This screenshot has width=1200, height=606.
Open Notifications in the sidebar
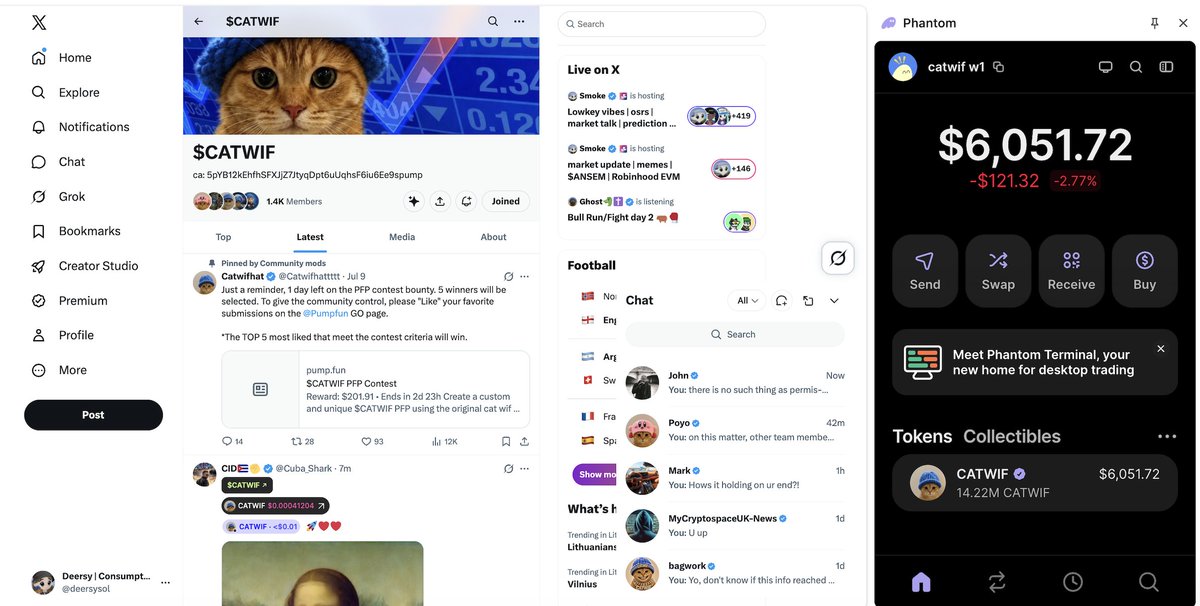(x=80, y=127)
